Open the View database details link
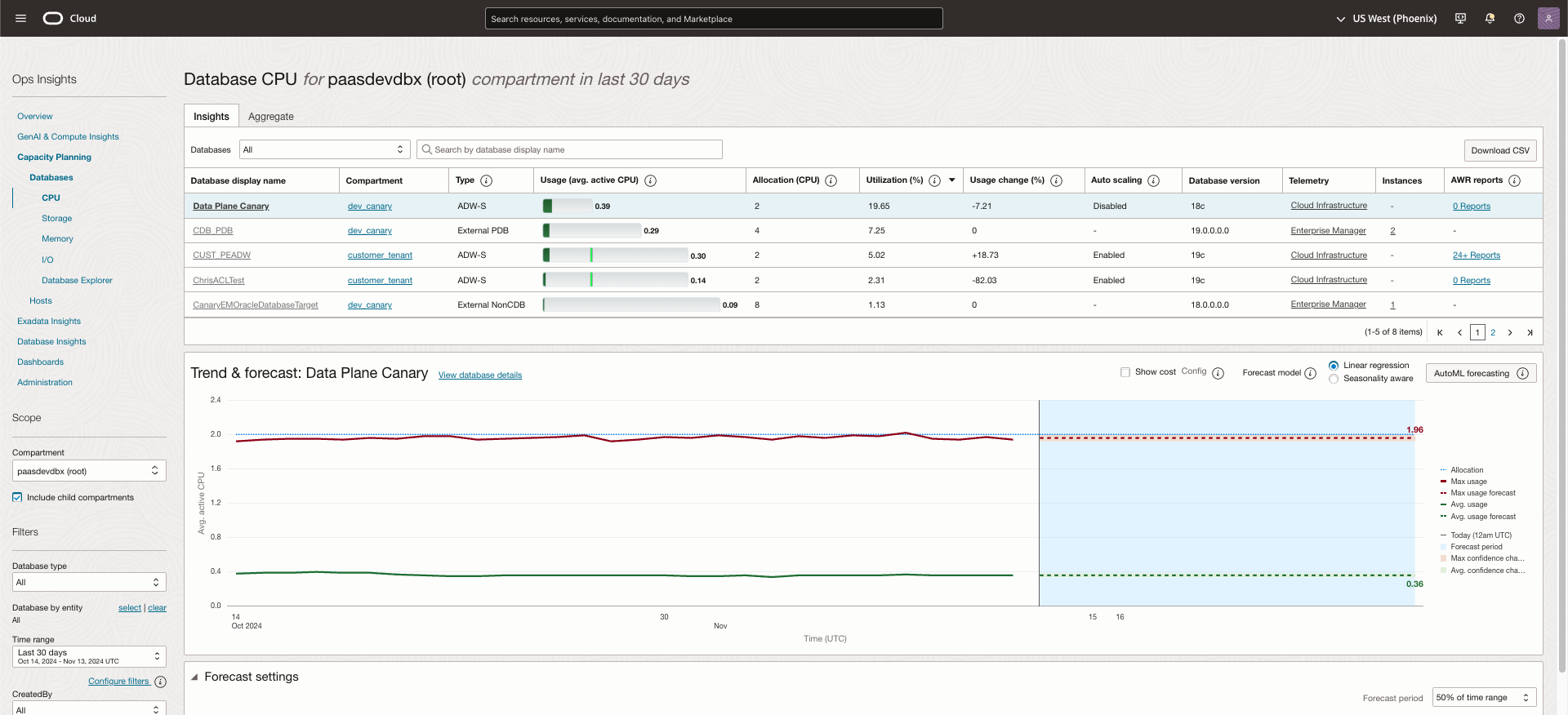 point(479,375)
